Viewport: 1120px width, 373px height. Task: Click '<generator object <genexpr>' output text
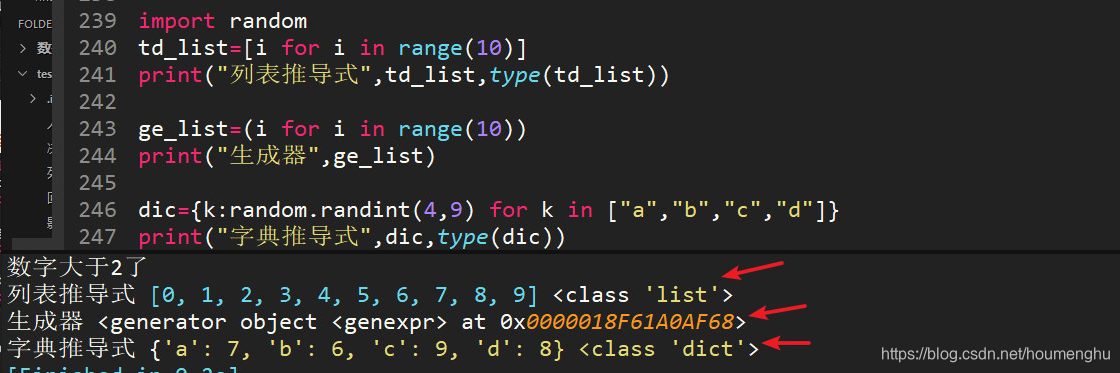[273, 322]
